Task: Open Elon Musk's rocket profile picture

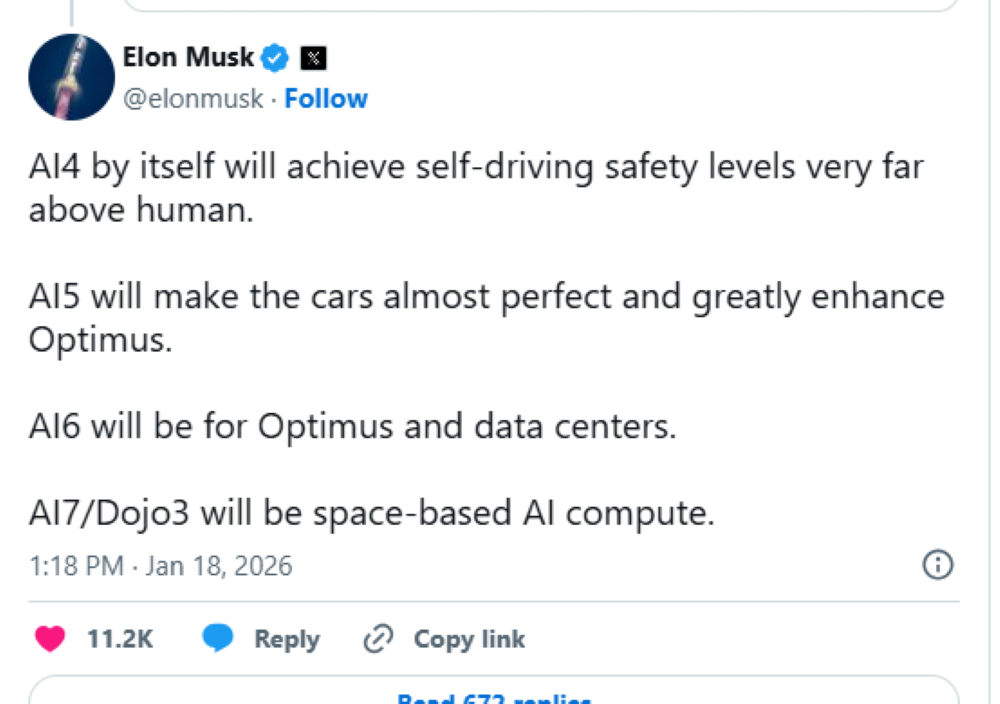Action: click(x=70, y=77)
